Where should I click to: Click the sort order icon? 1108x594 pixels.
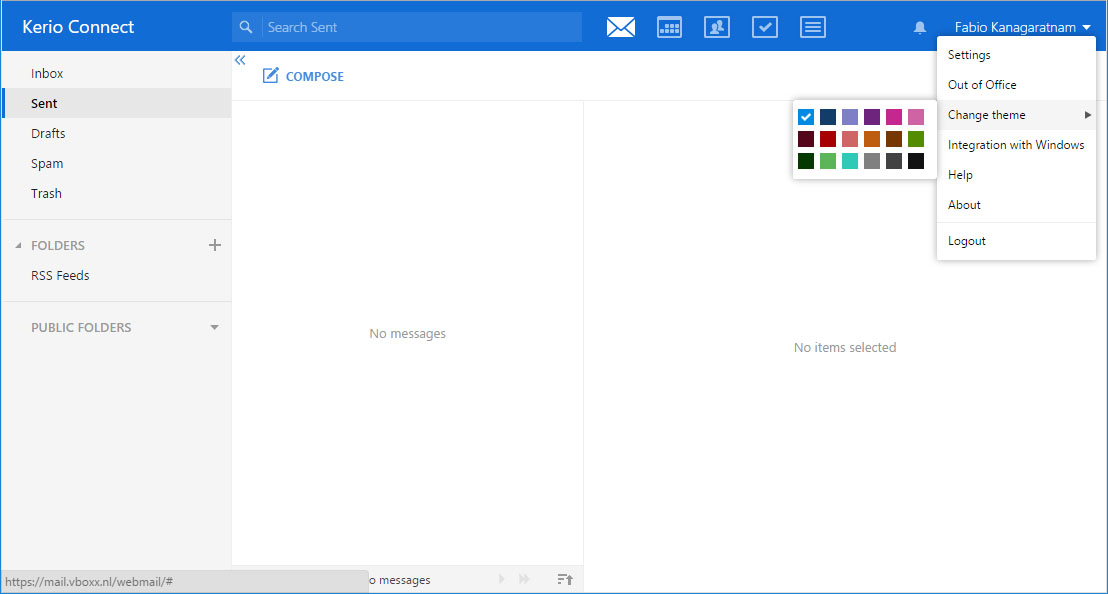pos(565,579)
